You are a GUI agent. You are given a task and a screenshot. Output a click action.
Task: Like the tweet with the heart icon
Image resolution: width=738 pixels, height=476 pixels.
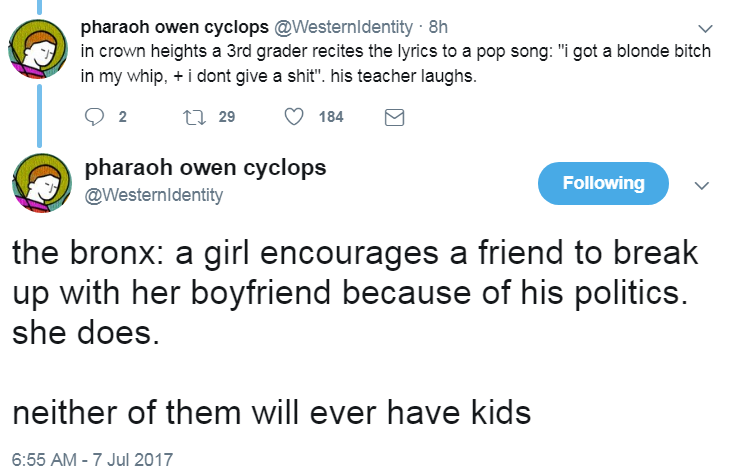295,117
